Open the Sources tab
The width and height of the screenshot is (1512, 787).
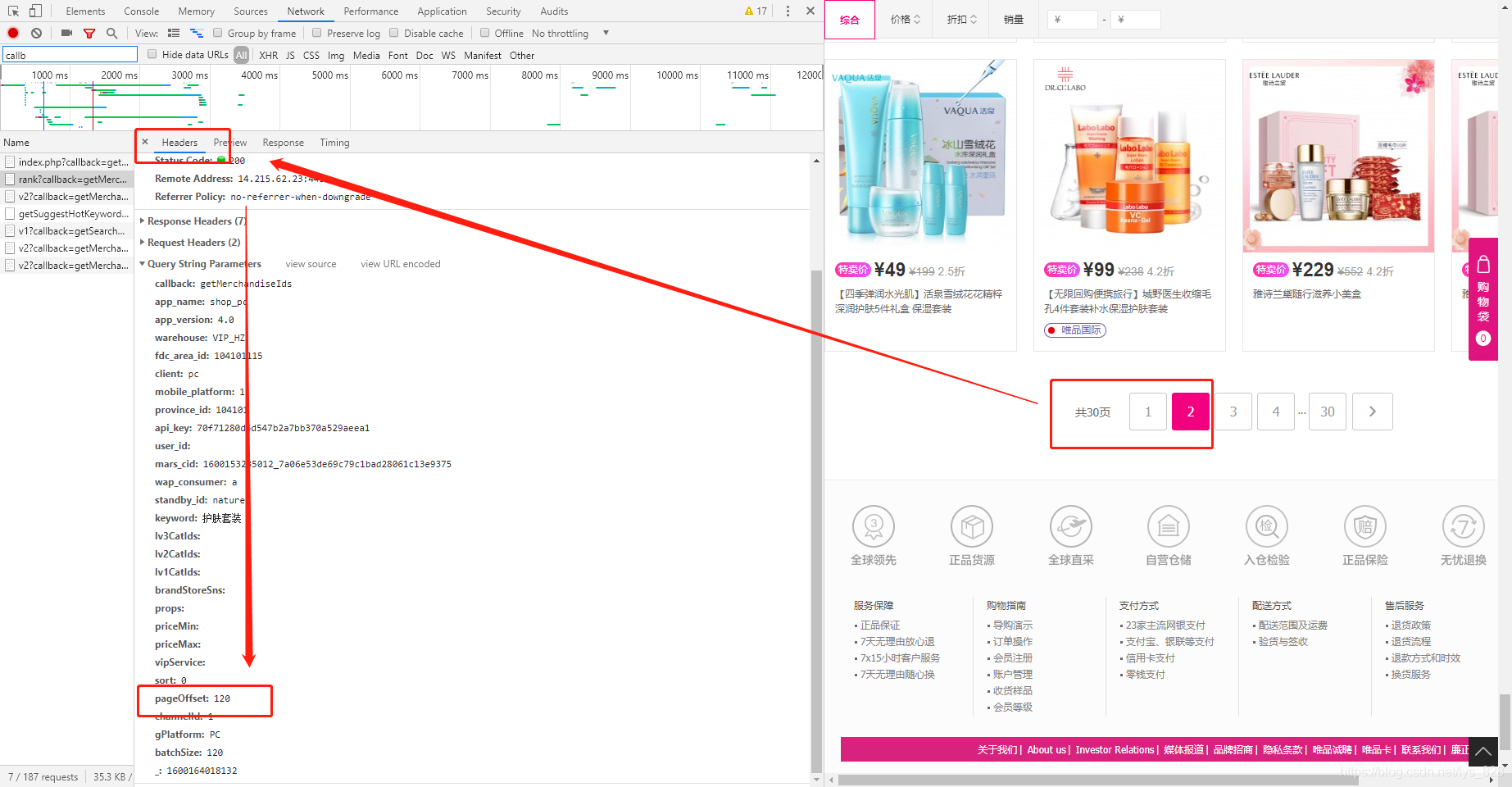250,11
